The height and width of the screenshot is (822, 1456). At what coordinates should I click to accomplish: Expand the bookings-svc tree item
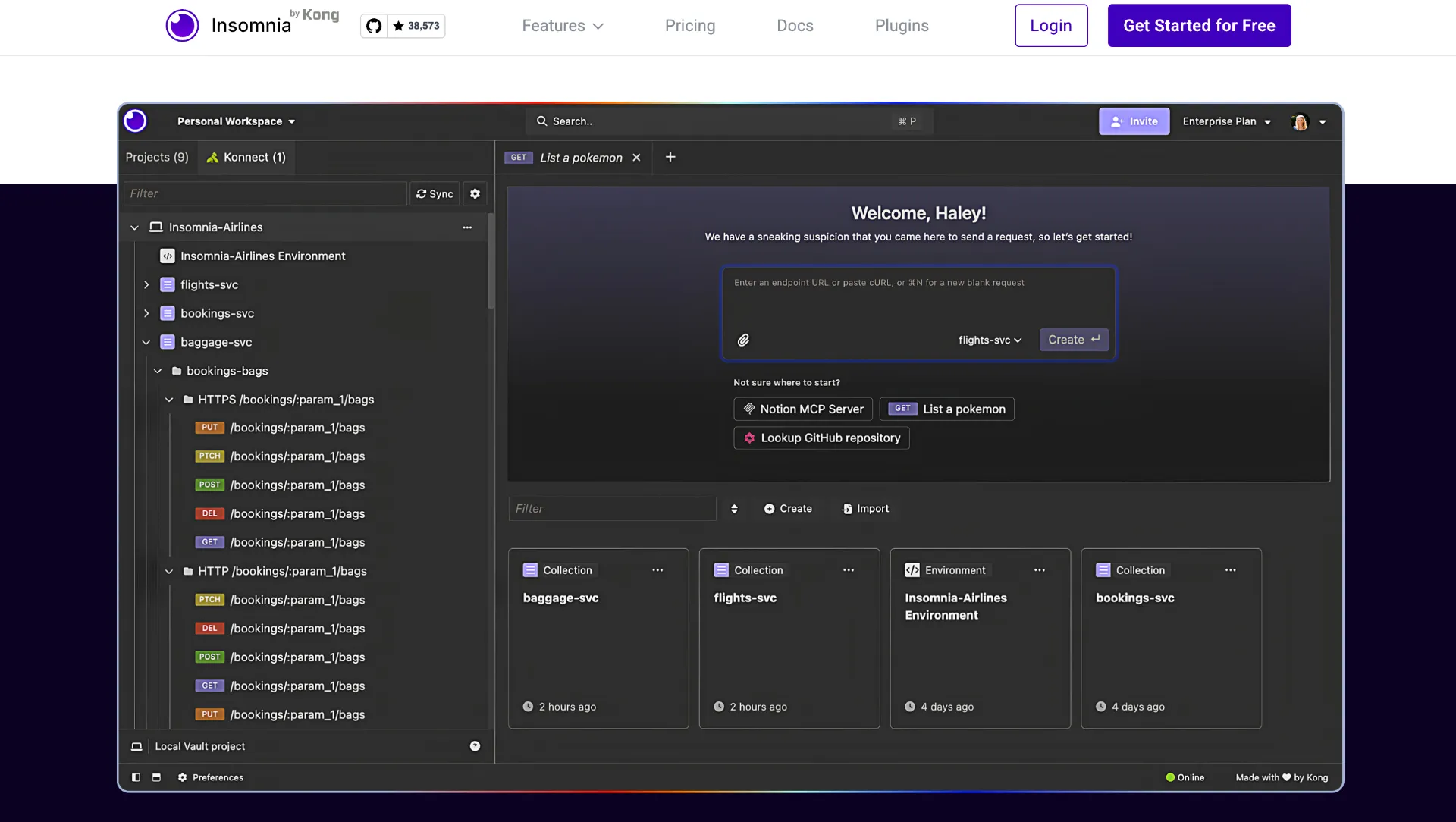pyautogui.click(x=146, y=313)
